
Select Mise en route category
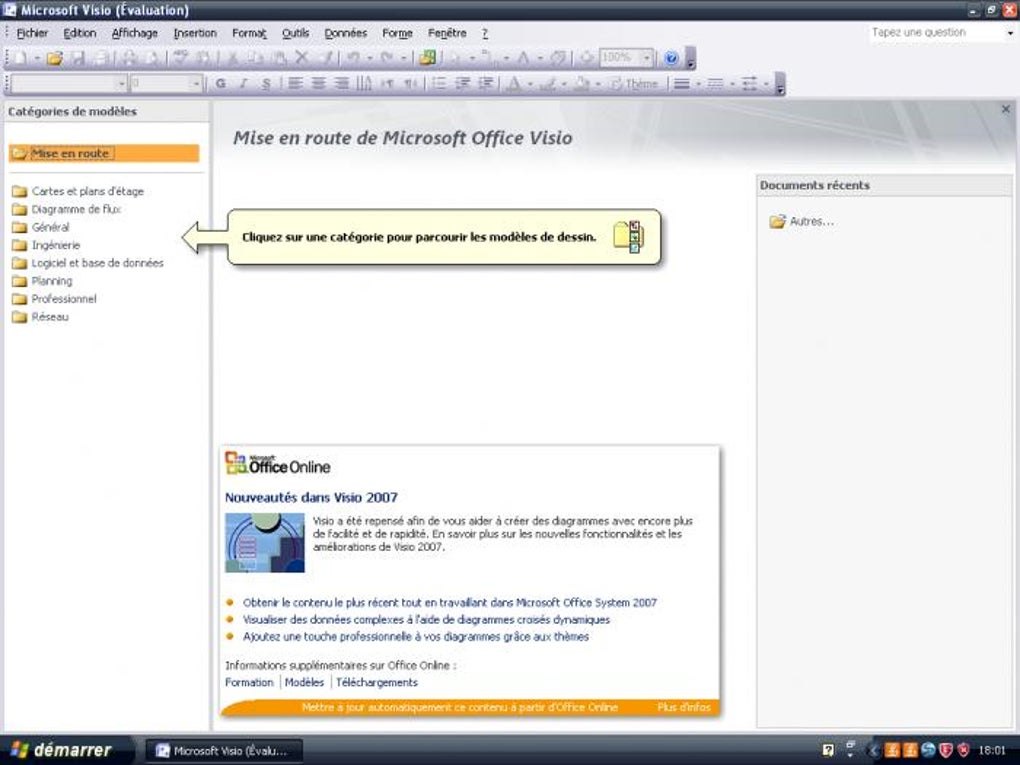tap(104, 154)
